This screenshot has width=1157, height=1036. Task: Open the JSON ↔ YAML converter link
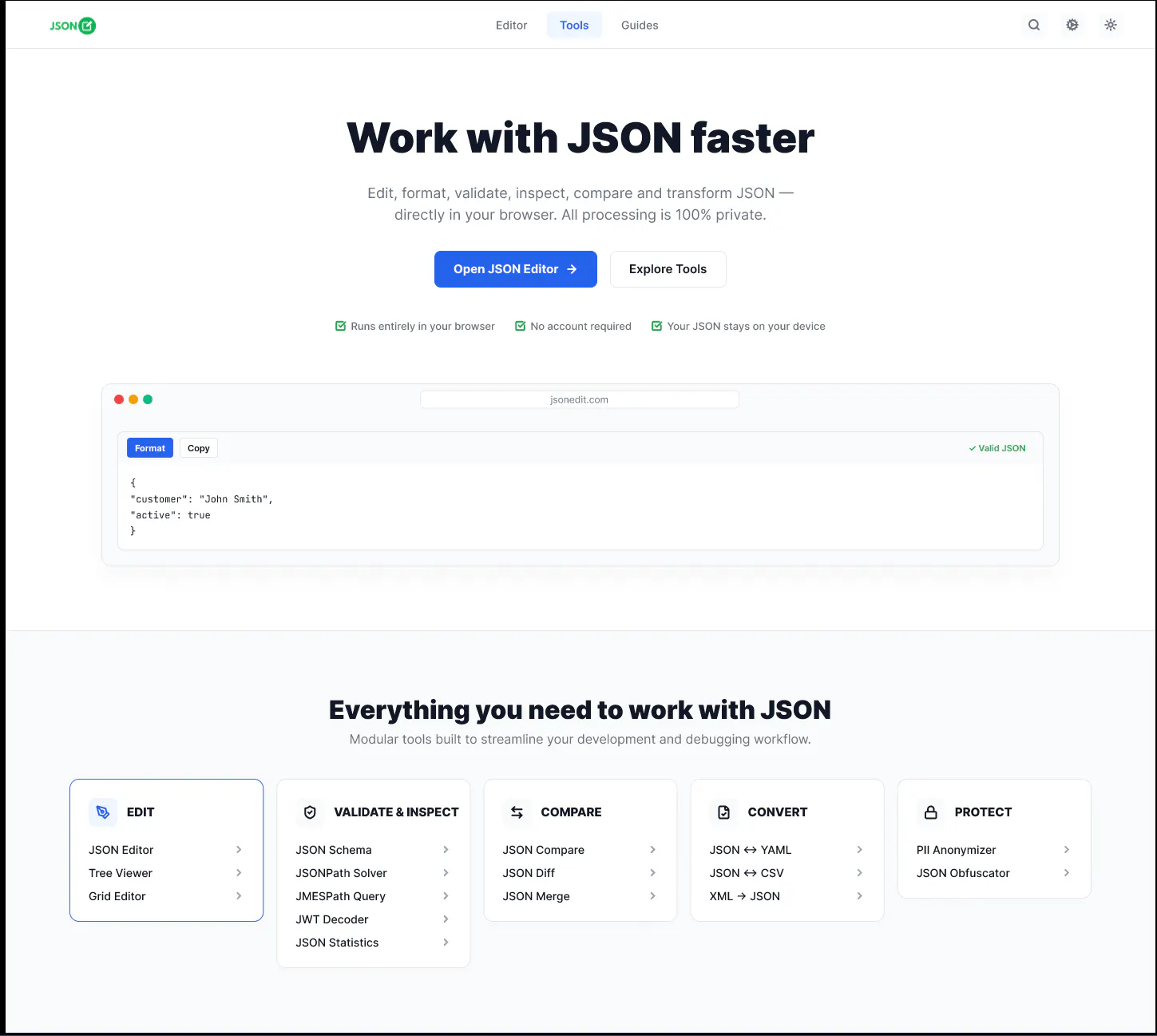(x=787, y=850)
